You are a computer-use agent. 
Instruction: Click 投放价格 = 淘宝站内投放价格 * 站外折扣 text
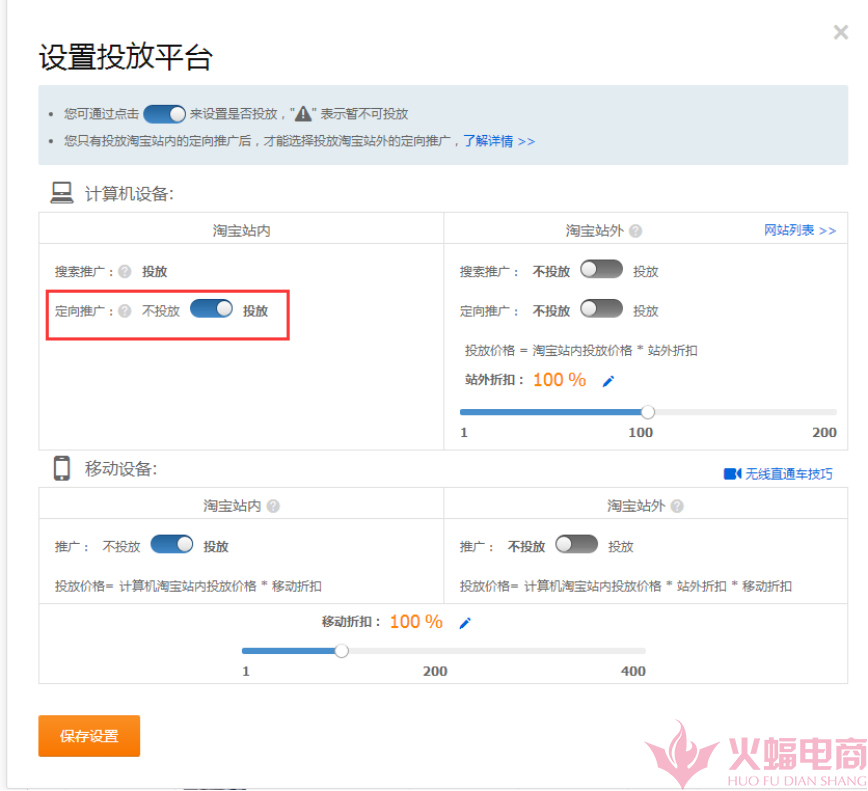[x=581, y=350]
